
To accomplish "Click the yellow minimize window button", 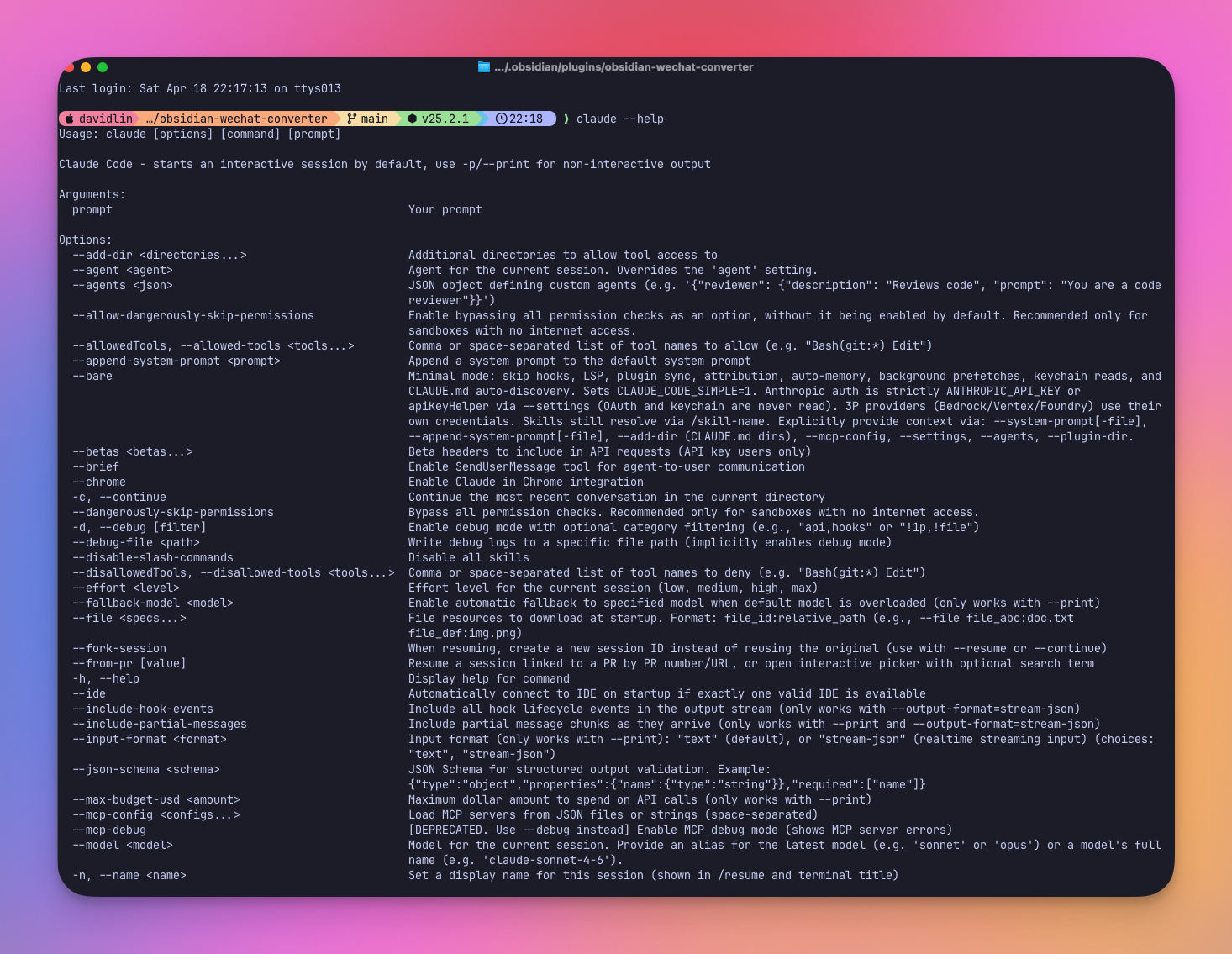I will point(86,67).
